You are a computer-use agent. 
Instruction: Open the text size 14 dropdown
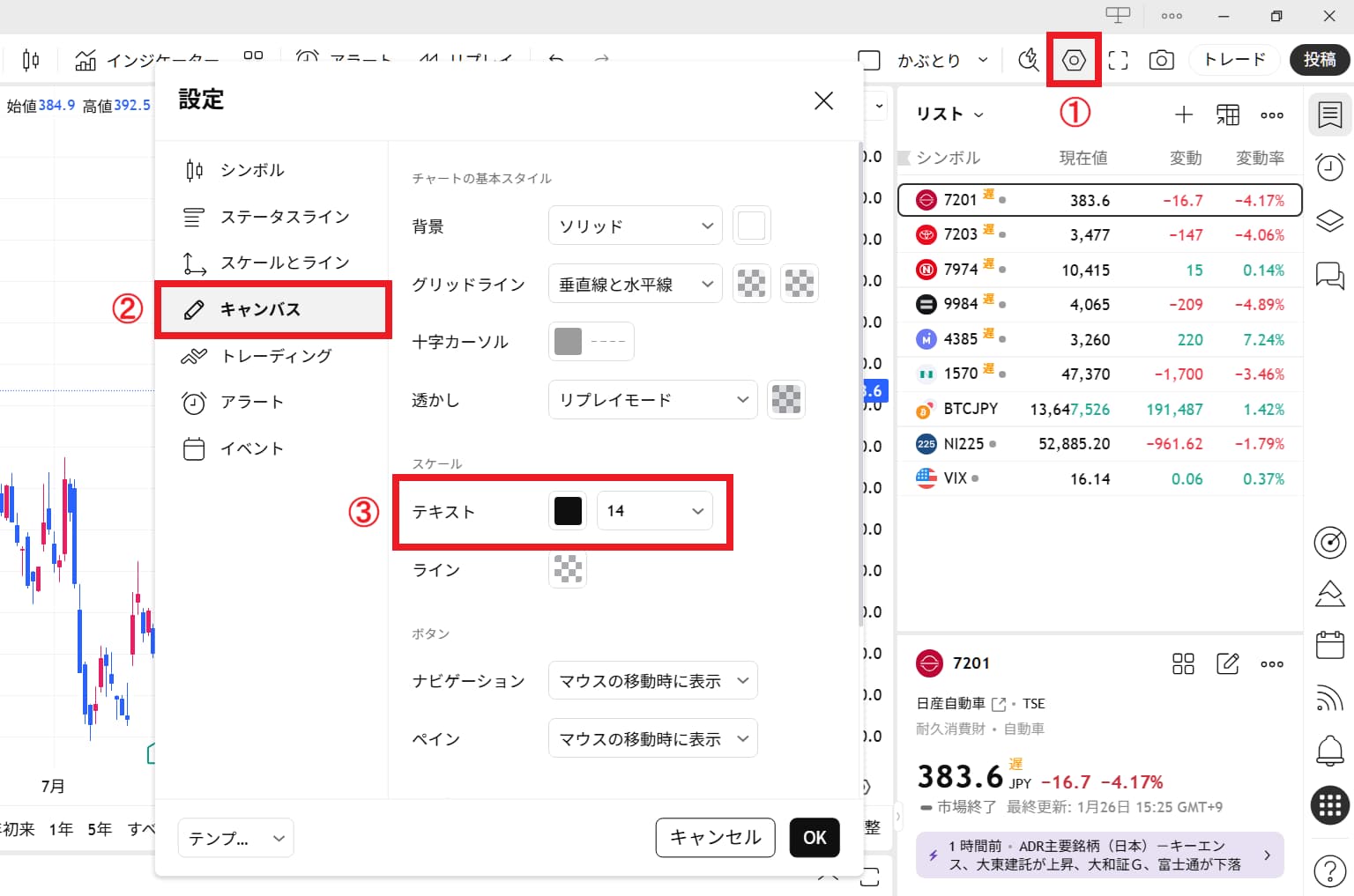(654, 511)
